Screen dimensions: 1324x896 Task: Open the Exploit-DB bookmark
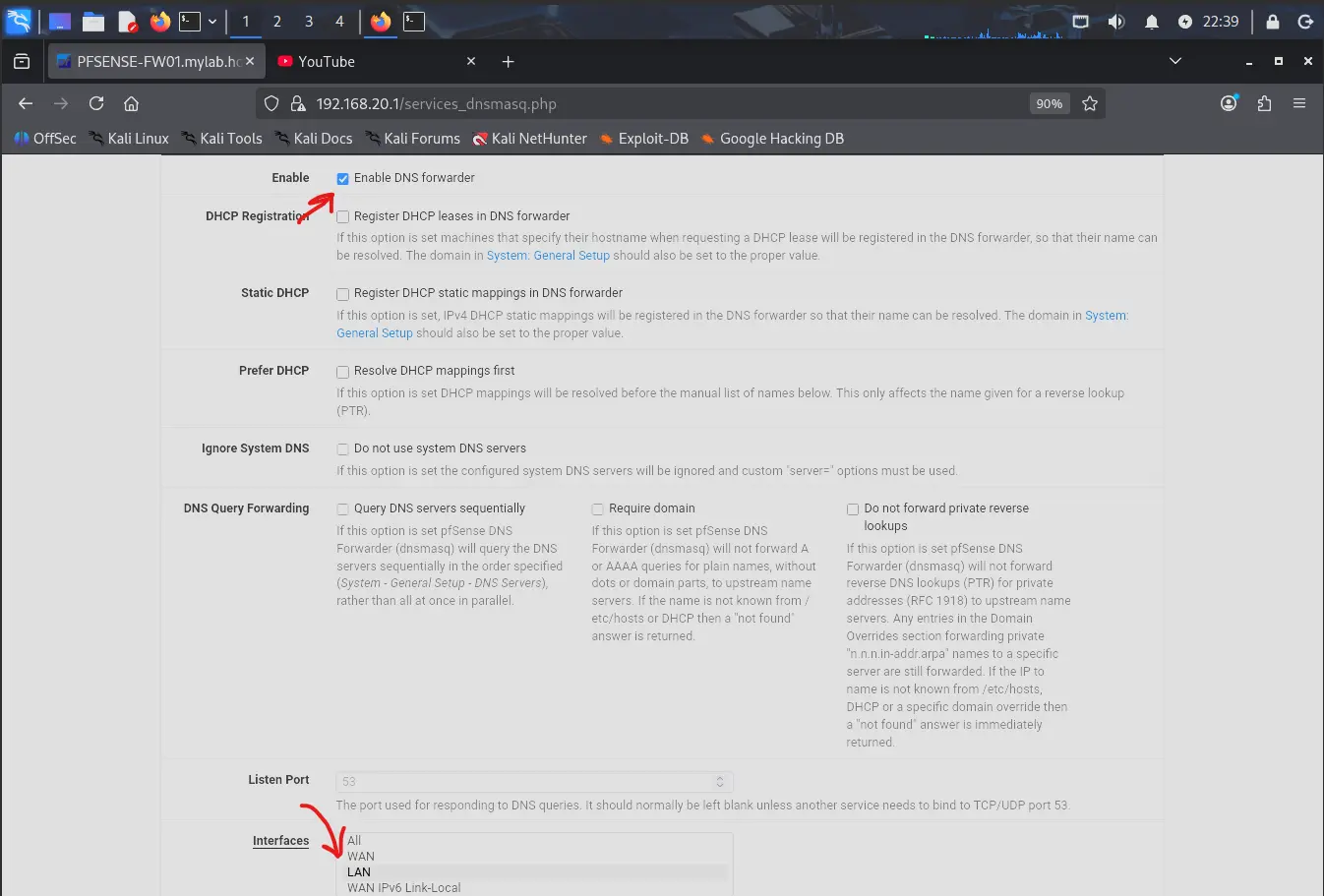tap(644, 139)
